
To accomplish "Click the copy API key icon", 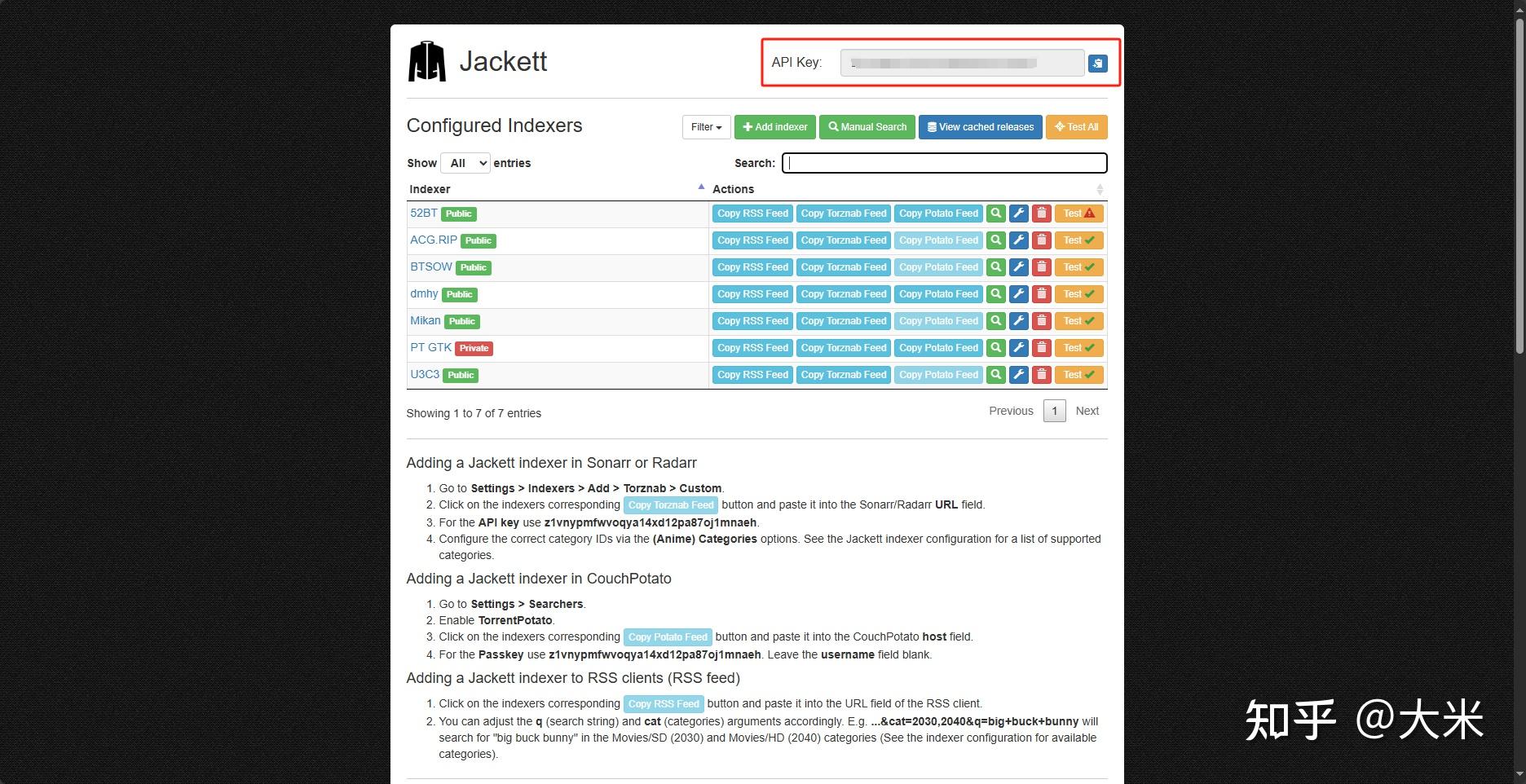I will pos(1097,62).
